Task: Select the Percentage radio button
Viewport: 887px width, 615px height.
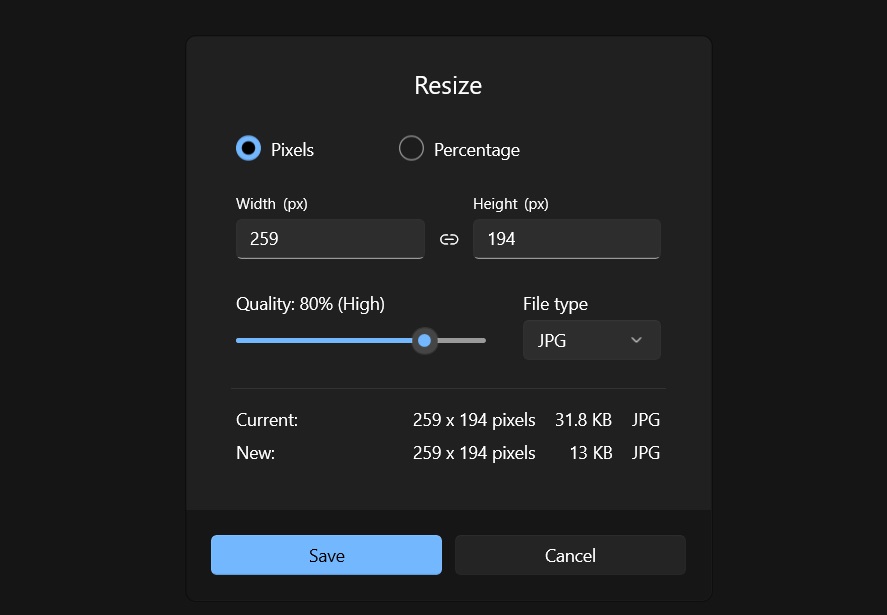Action: (x=411, y=147)
